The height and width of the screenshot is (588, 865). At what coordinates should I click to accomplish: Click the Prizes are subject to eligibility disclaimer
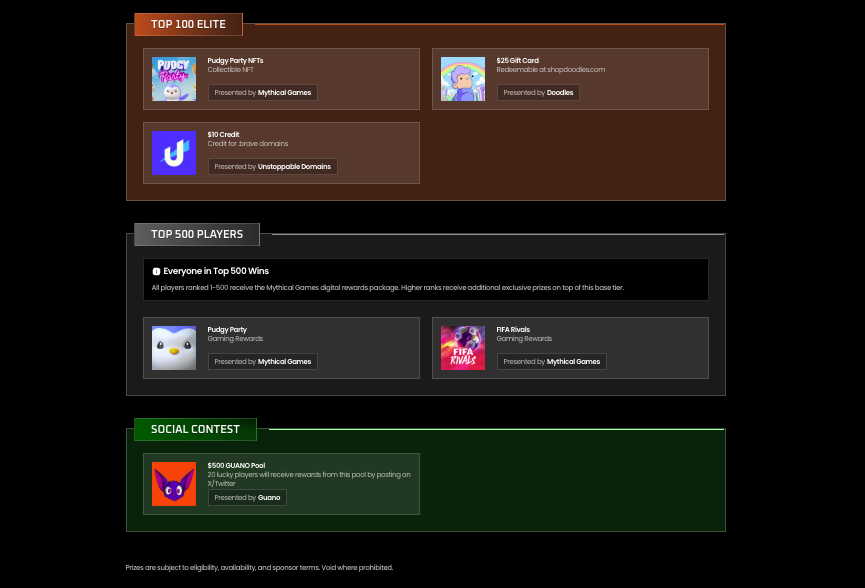pos(259,568)
